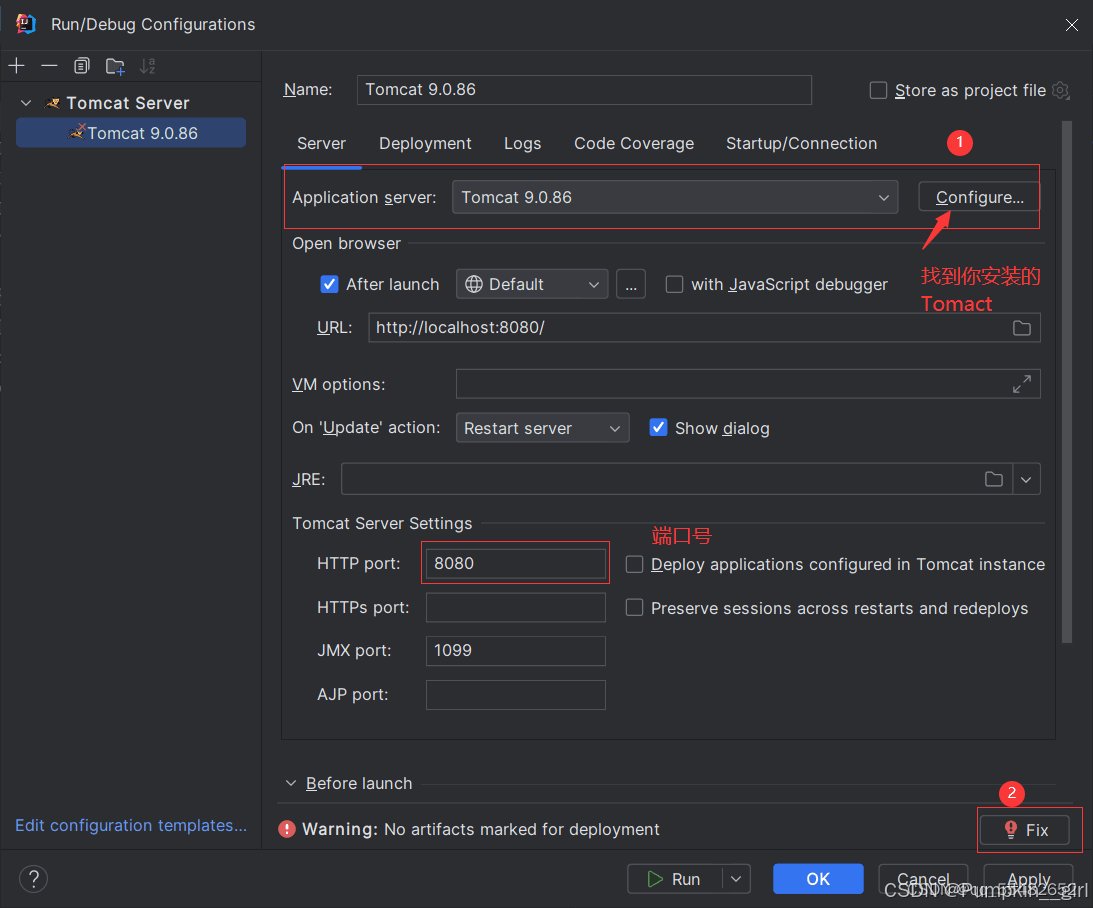This screenshot has height=908, width=1093.
Task: Collapse the Before launch section
Action: point(291,783)
